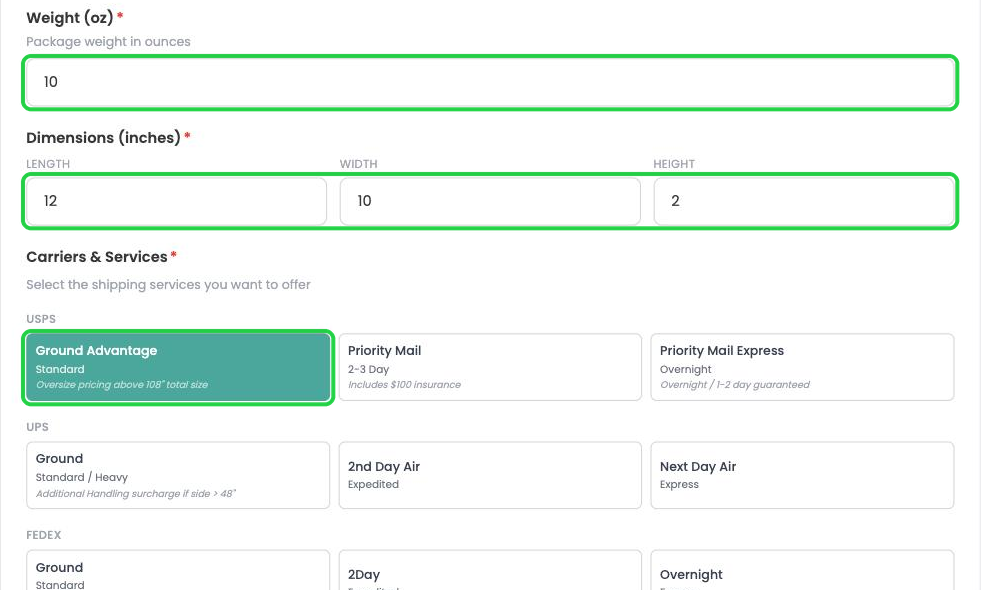This screenshot has width=981, height=590.
Task: Click the USPS carrier group label
Action: click(x=41, y=319)
